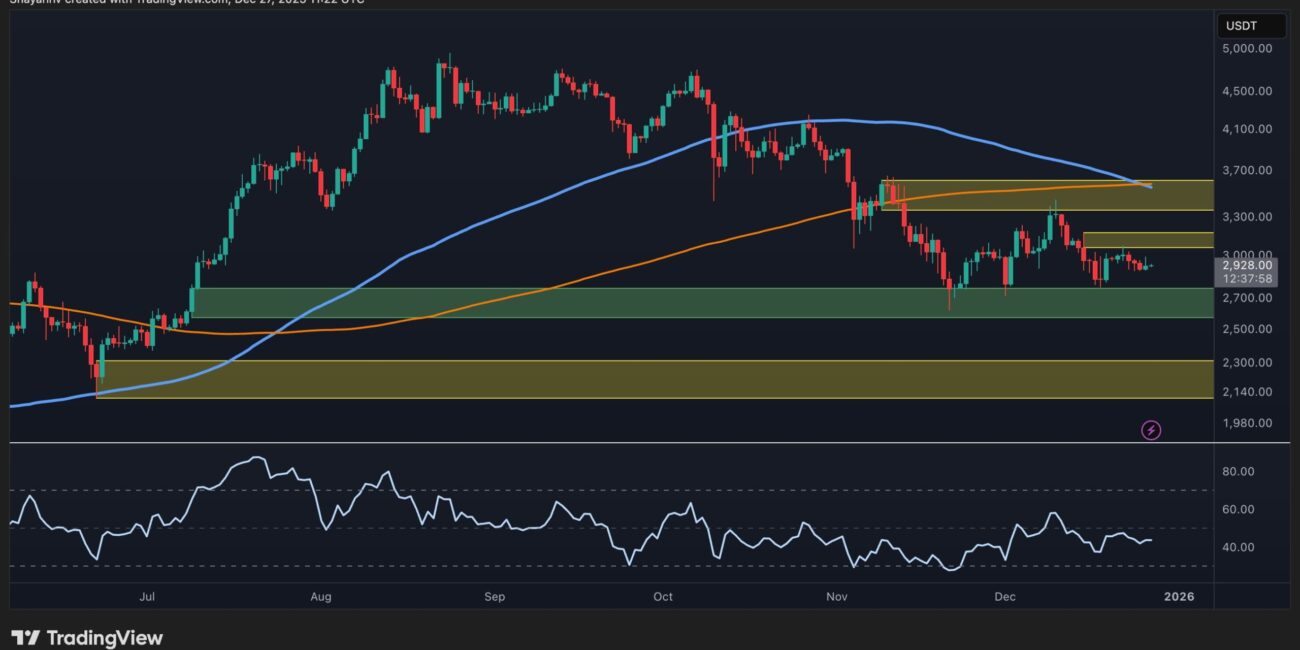Screen dimensions: 1300x650
Task: Click the 5,000.00 price axis label
Action: click(x=1245, y=48)
